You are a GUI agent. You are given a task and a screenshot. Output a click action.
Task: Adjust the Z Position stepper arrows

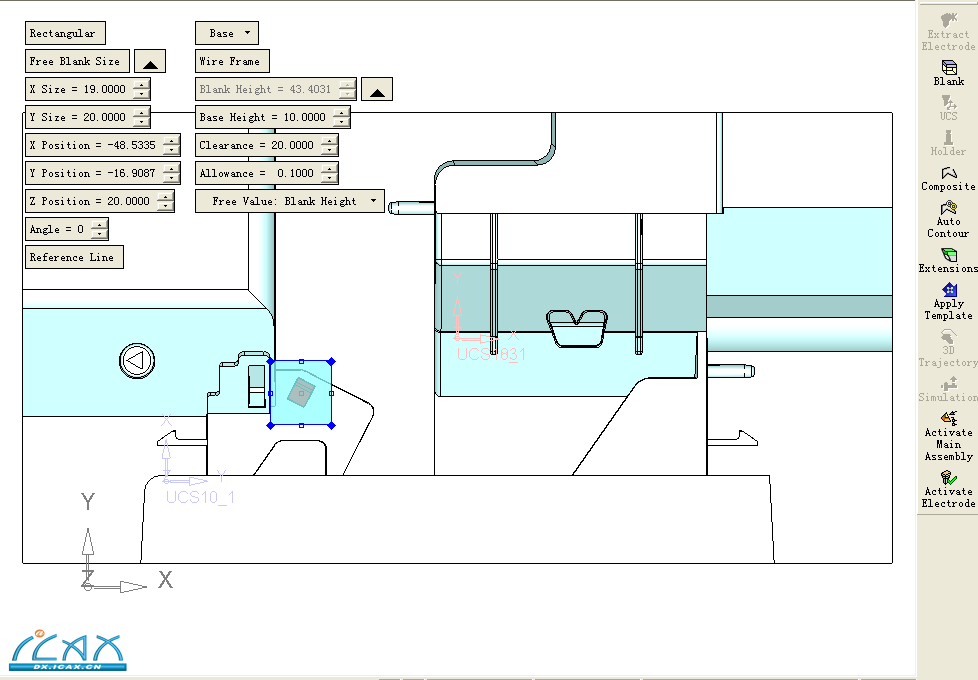[x=165, y=201]
